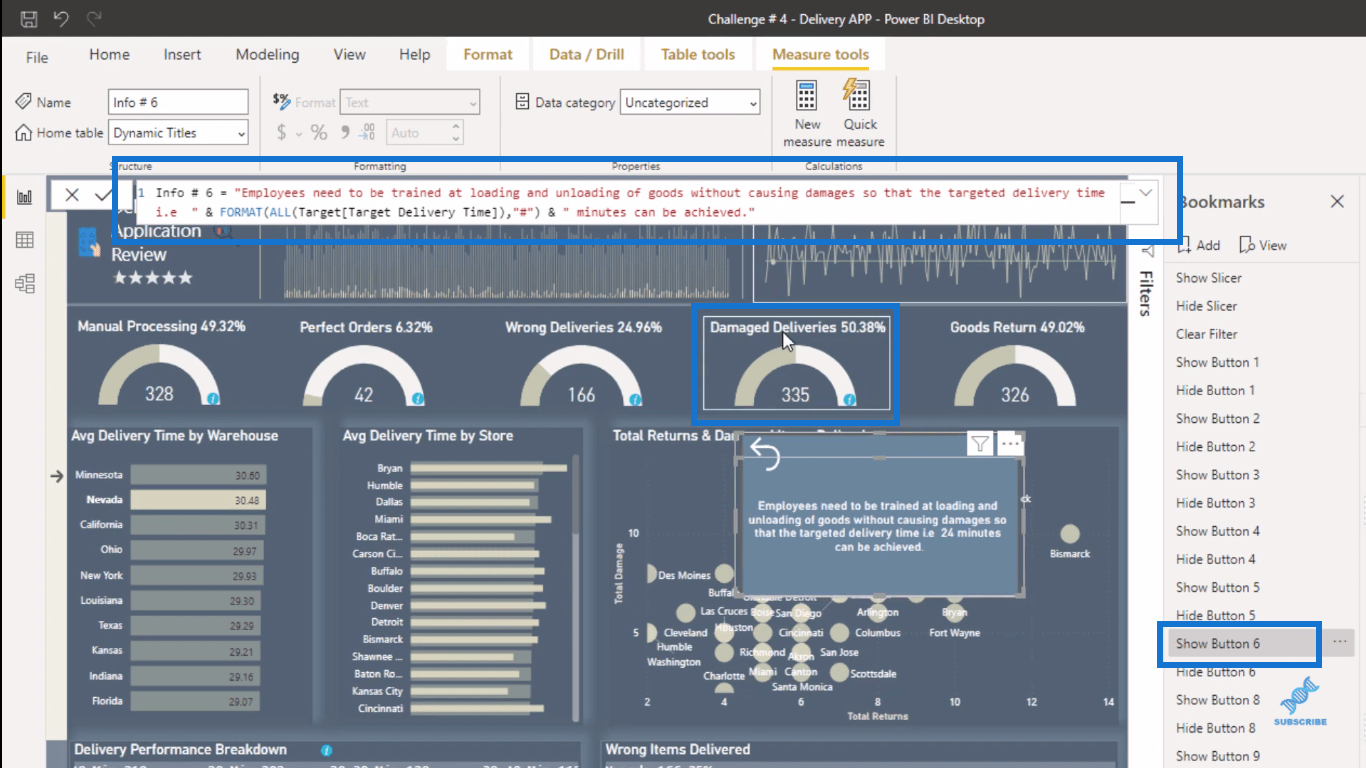This screenshot has width=1366, height=768.
Task: Open the Data category dropdown
Action: coord(753,102)
